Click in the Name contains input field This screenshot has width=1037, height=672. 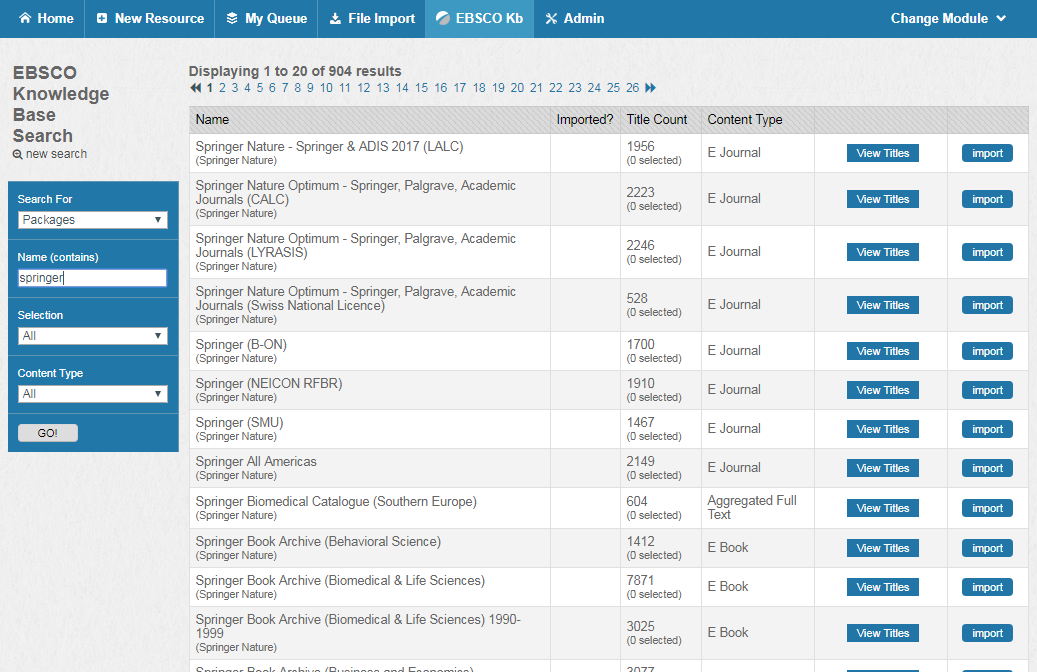(x=92, y=278)
